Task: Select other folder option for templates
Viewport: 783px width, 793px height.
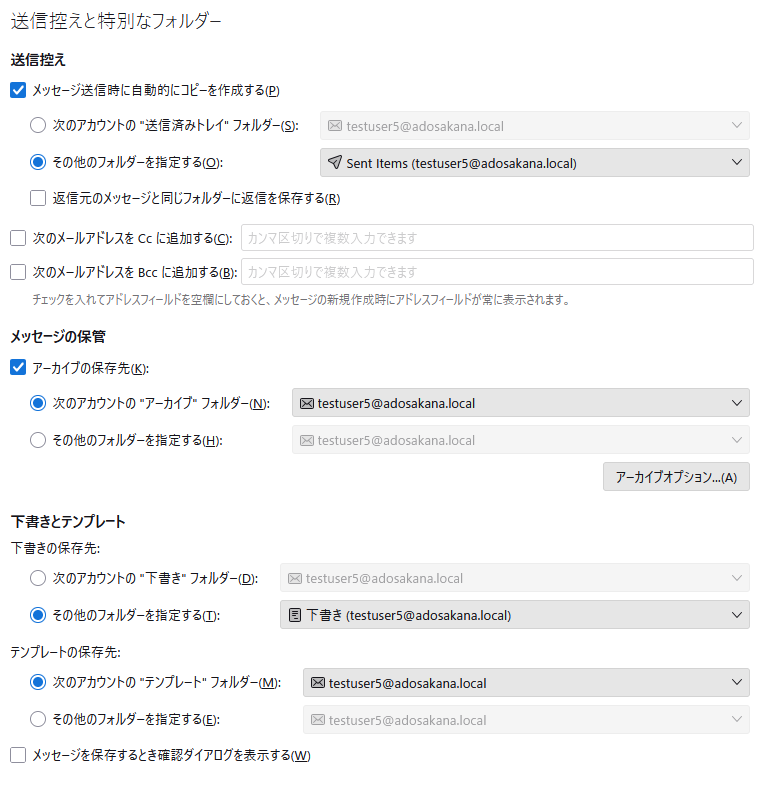Action: click(x=38, y=718)
